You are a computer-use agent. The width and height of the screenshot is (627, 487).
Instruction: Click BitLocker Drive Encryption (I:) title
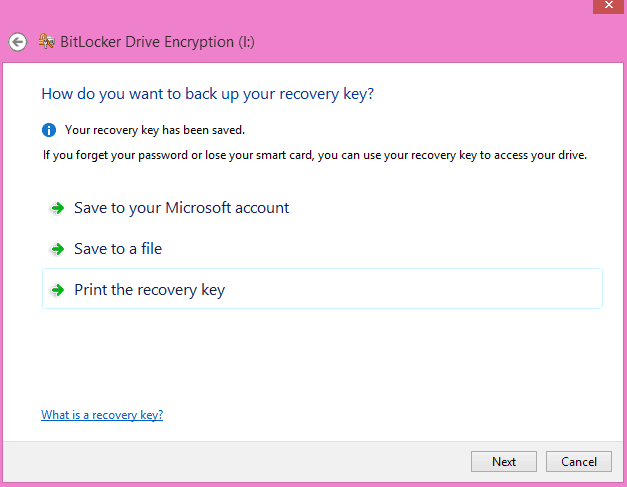click(x=157, y=42)
